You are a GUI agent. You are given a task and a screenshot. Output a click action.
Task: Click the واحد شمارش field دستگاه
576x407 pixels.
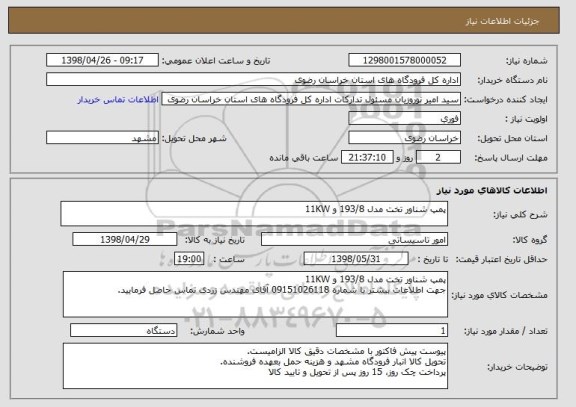coord(124,331)
